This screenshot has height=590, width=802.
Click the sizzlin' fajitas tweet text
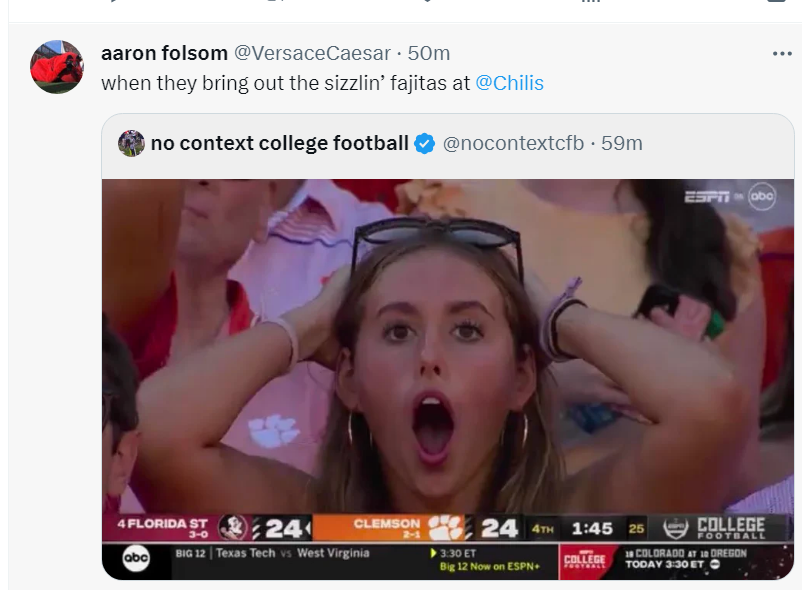[x=285, y=83]
